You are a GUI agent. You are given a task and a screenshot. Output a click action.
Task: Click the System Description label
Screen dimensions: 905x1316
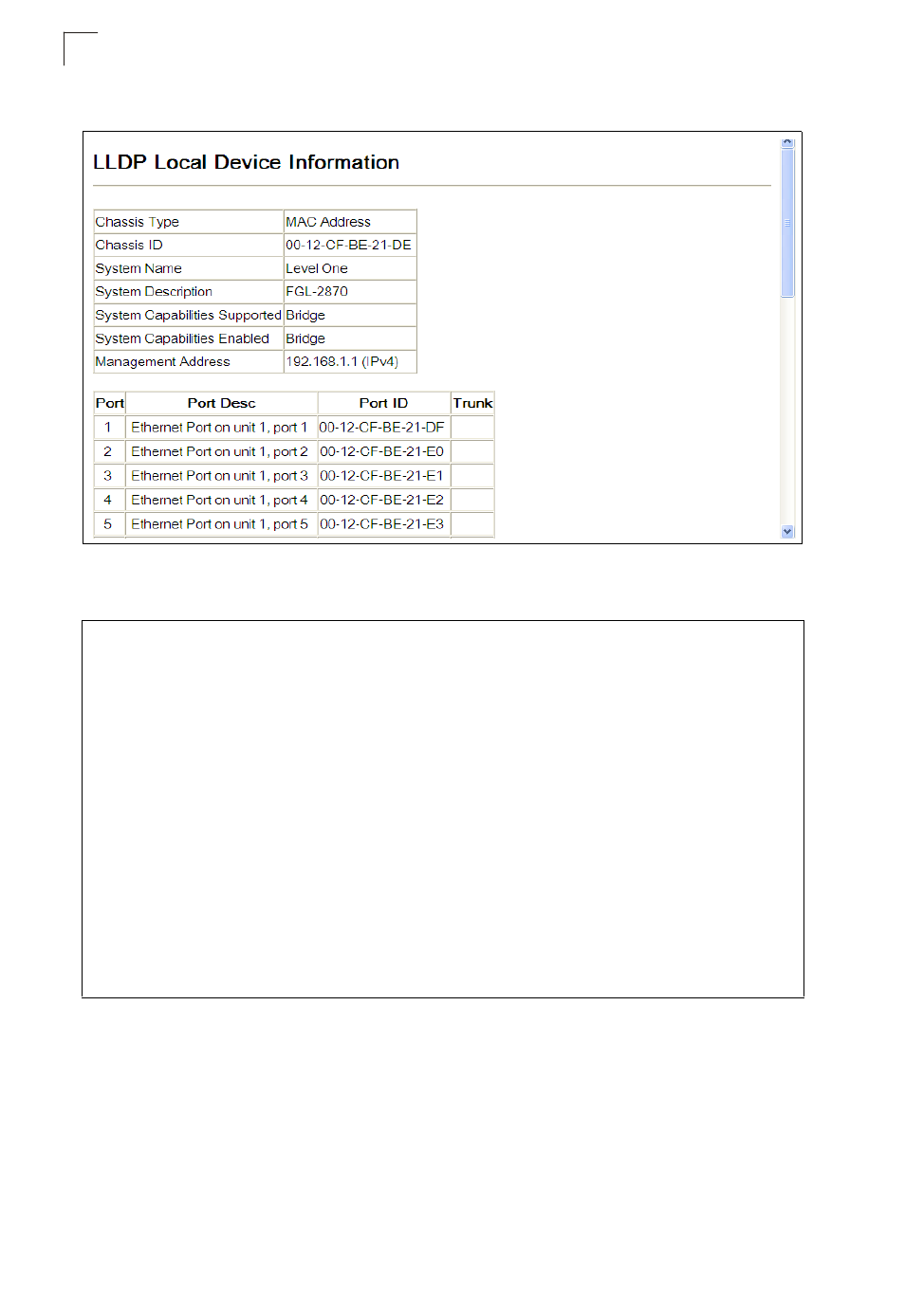click(154, 291)
